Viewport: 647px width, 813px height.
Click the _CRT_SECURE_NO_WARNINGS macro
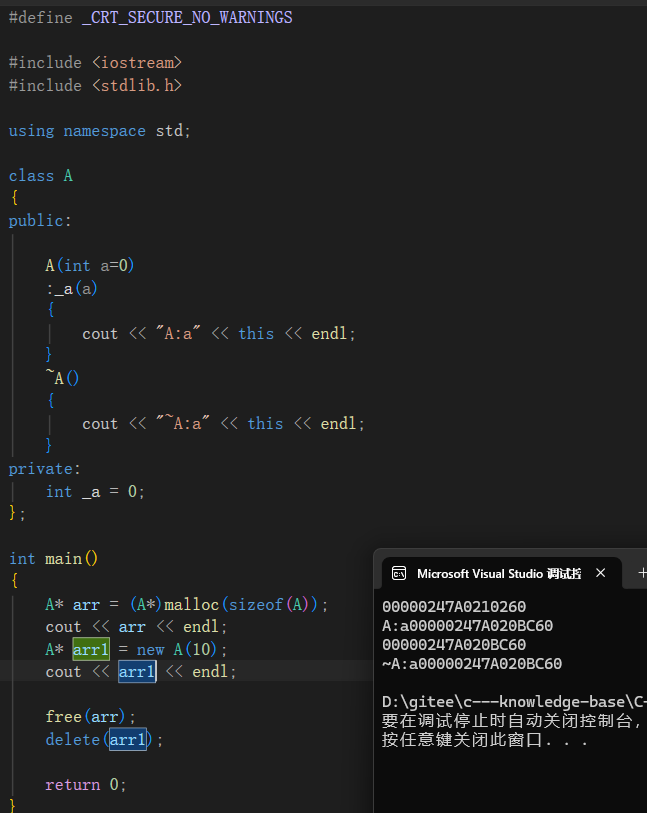[x=187, y=18]
